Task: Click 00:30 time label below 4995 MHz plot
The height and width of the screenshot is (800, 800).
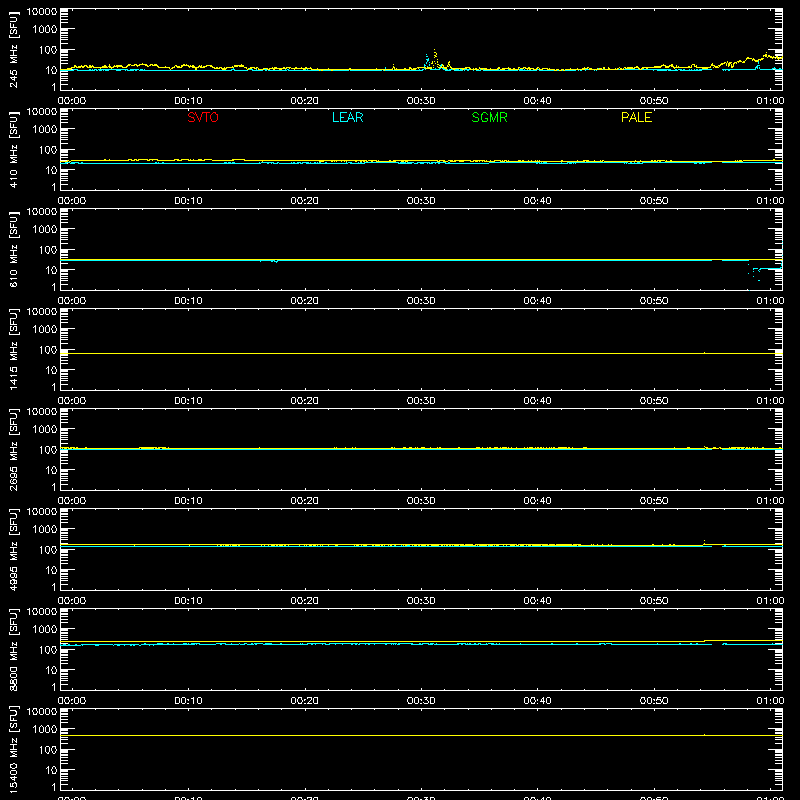Action: click(421, 601)
